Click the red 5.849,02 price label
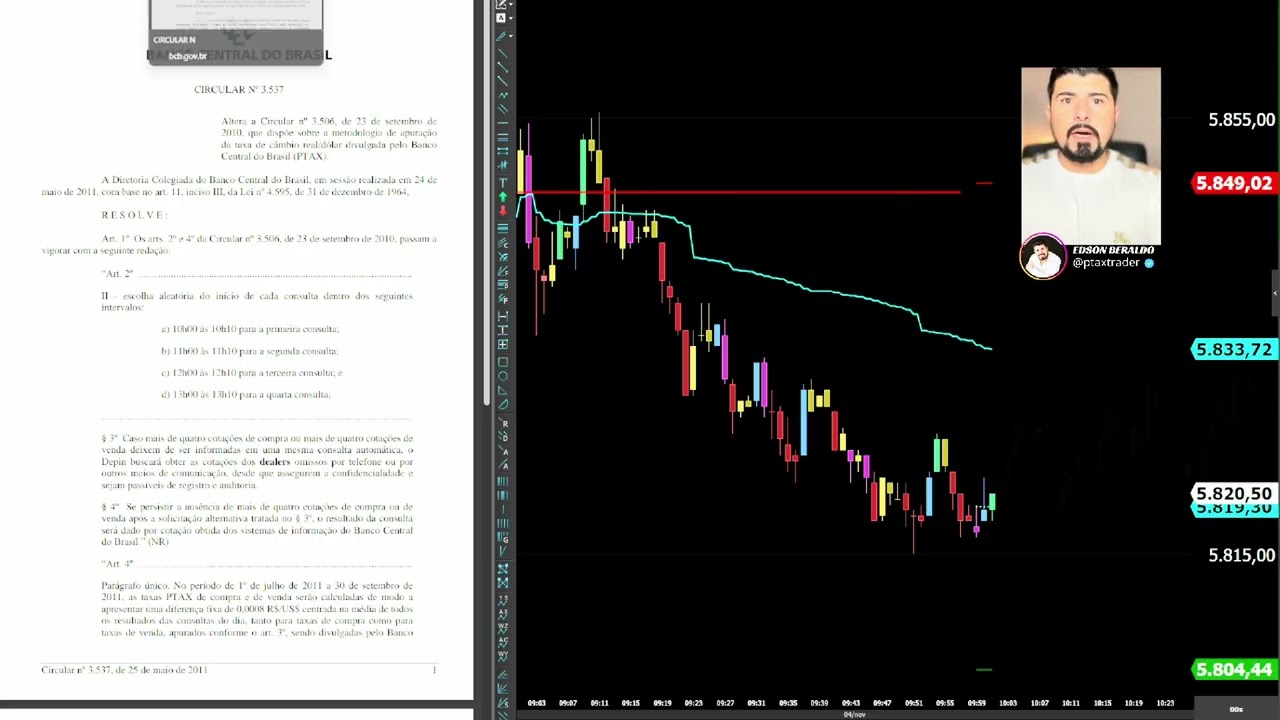 point(1233,183)
